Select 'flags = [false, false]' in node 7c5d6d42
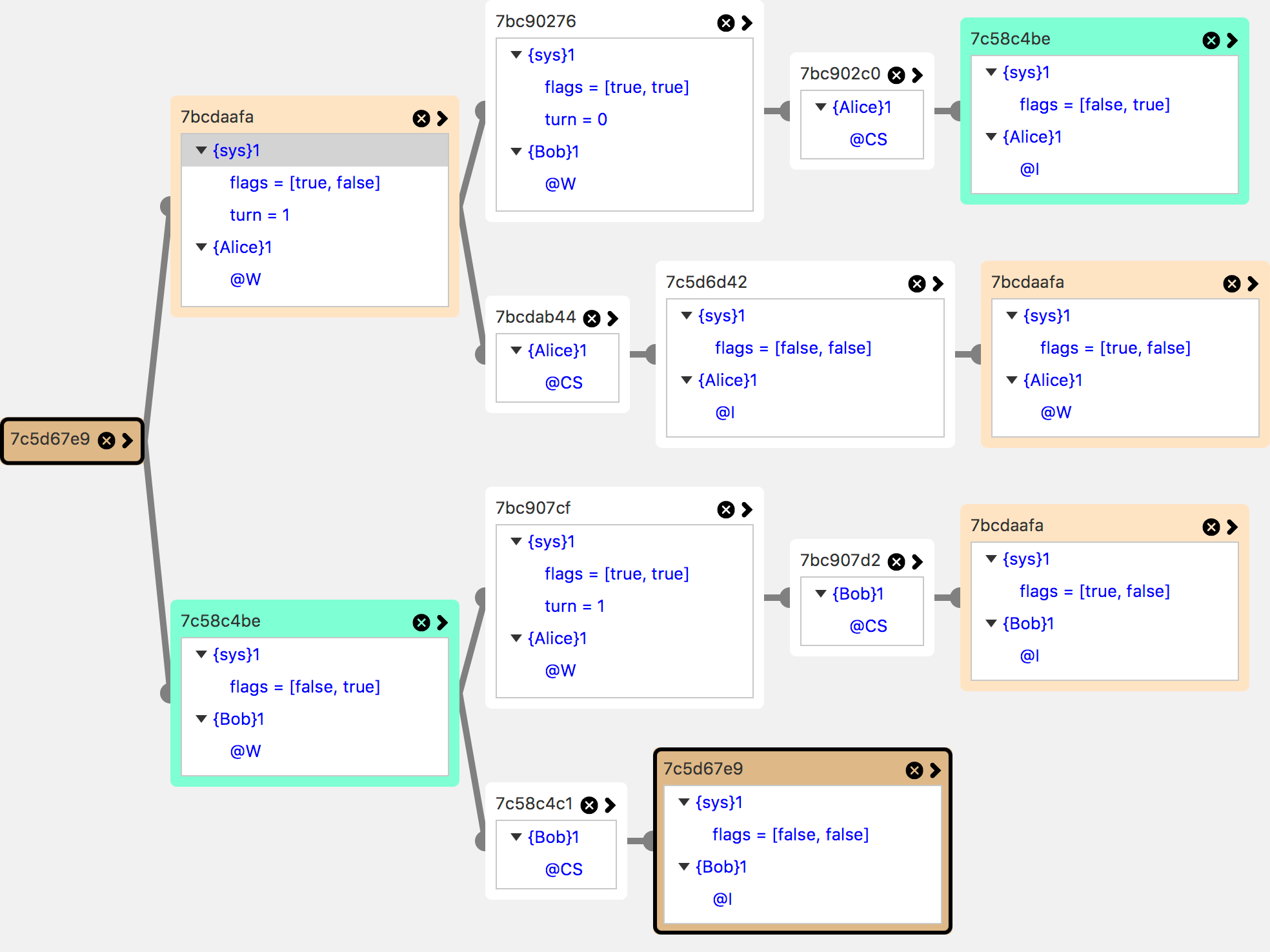This screenshot has width=1270, height=952. (x=805, y=348)
